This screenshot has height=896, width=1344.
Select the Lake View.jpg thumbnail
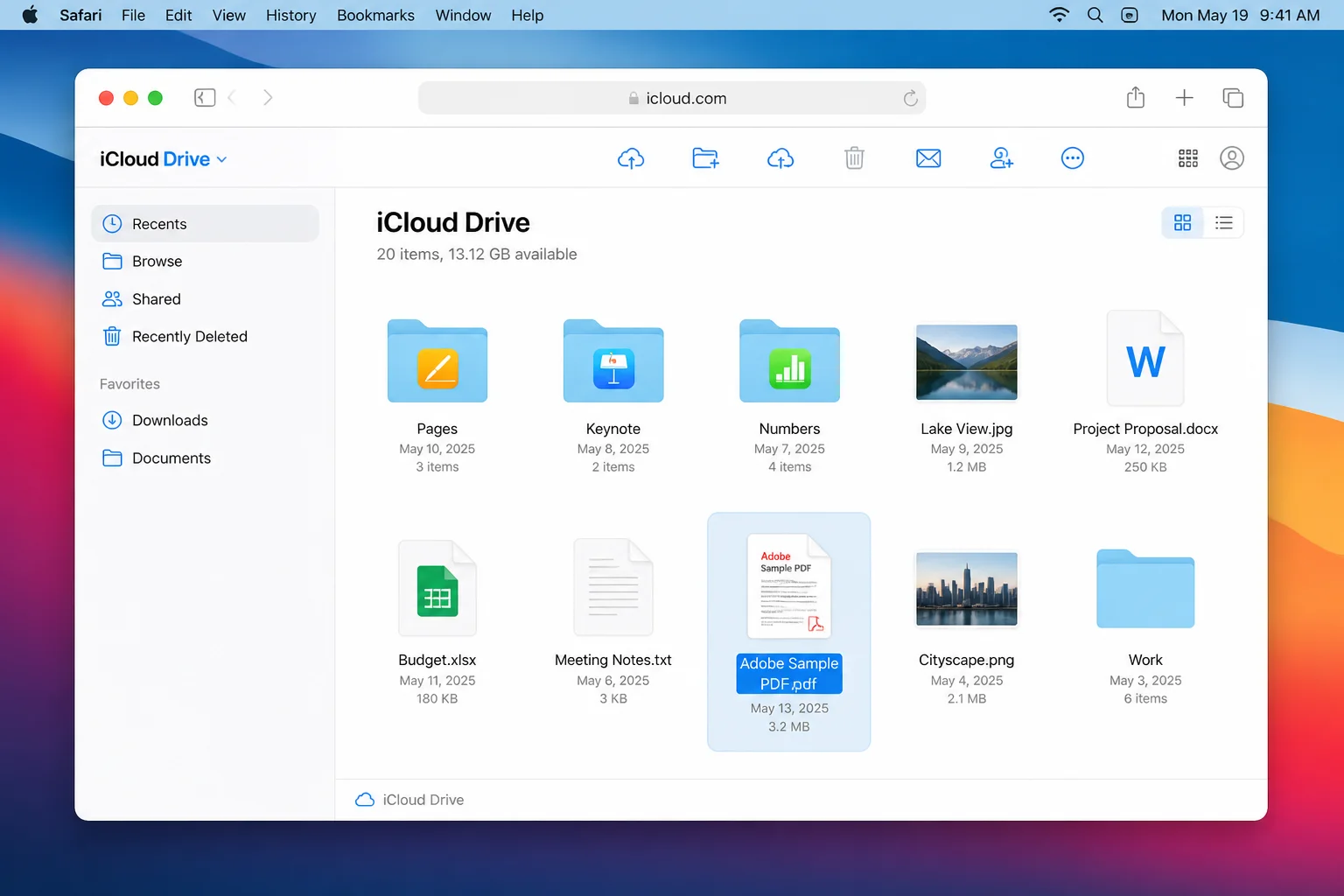[x=966, y=361]
